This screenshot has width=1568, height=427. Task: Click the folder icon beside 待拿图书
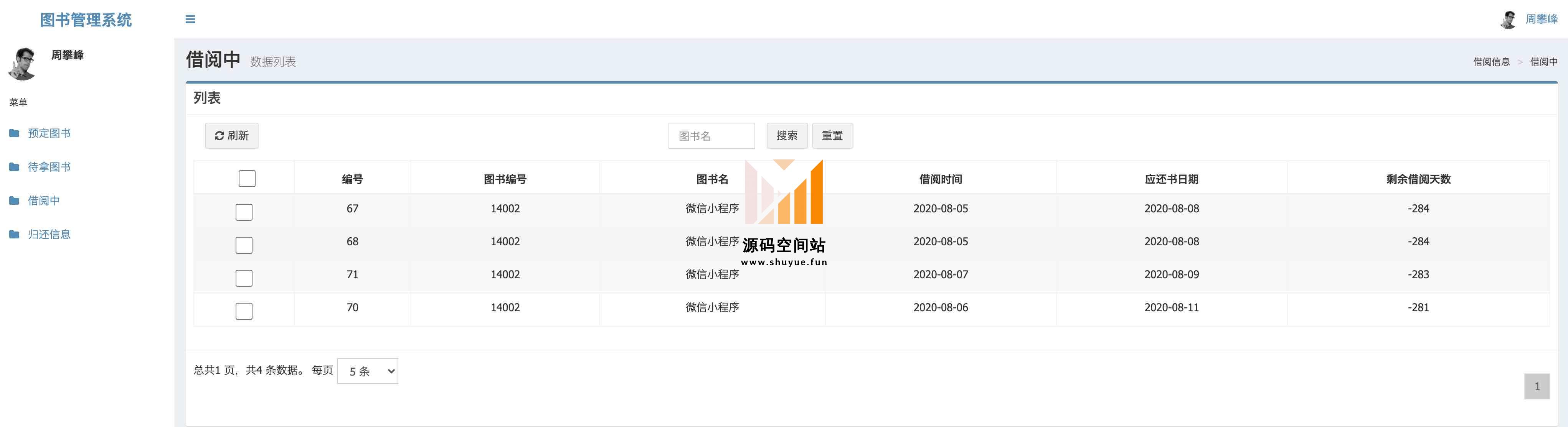pos(14,167)
